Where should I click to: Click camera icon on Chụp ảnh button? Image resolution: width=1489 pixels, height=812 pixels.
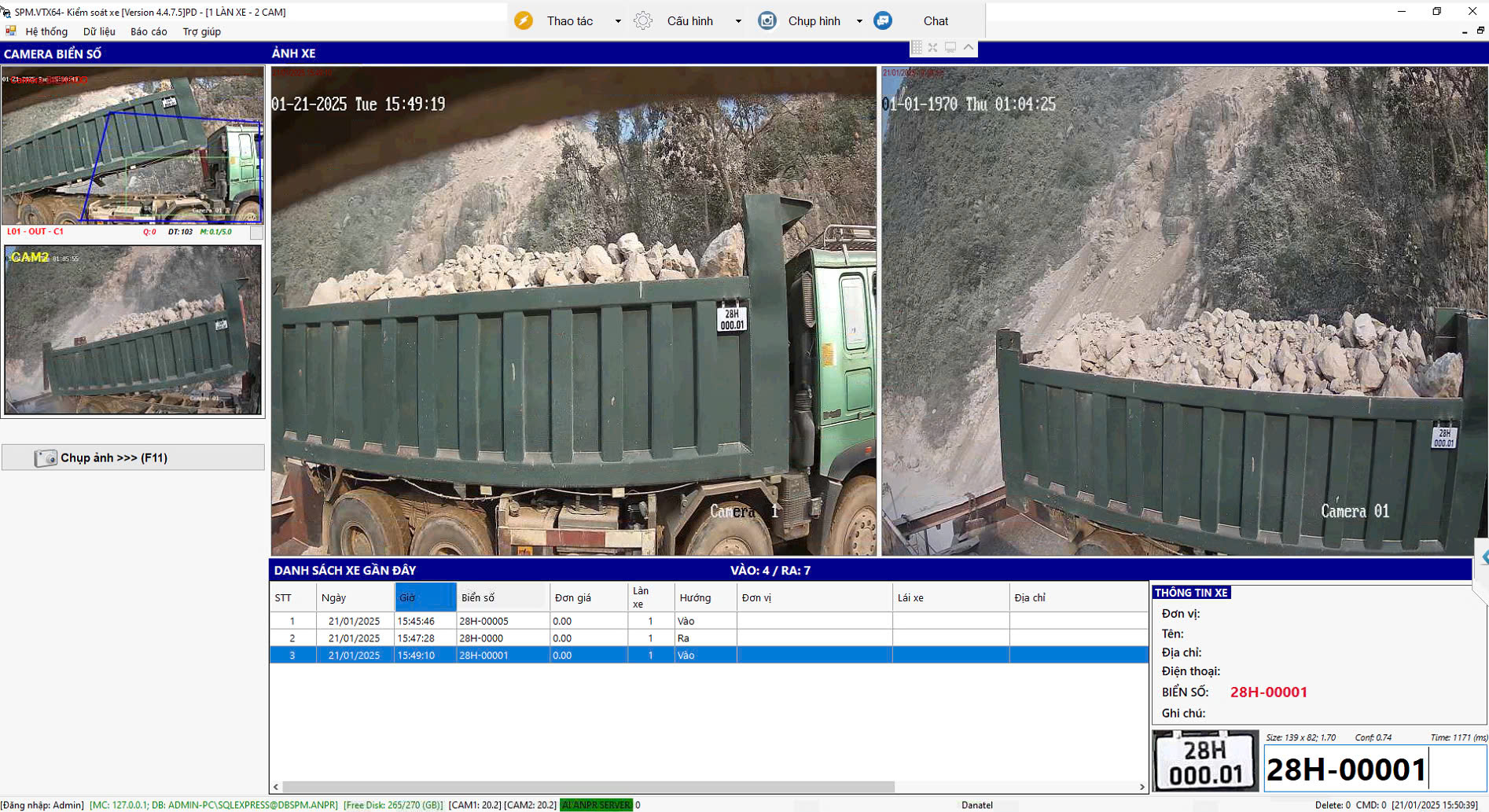(46, 457)
